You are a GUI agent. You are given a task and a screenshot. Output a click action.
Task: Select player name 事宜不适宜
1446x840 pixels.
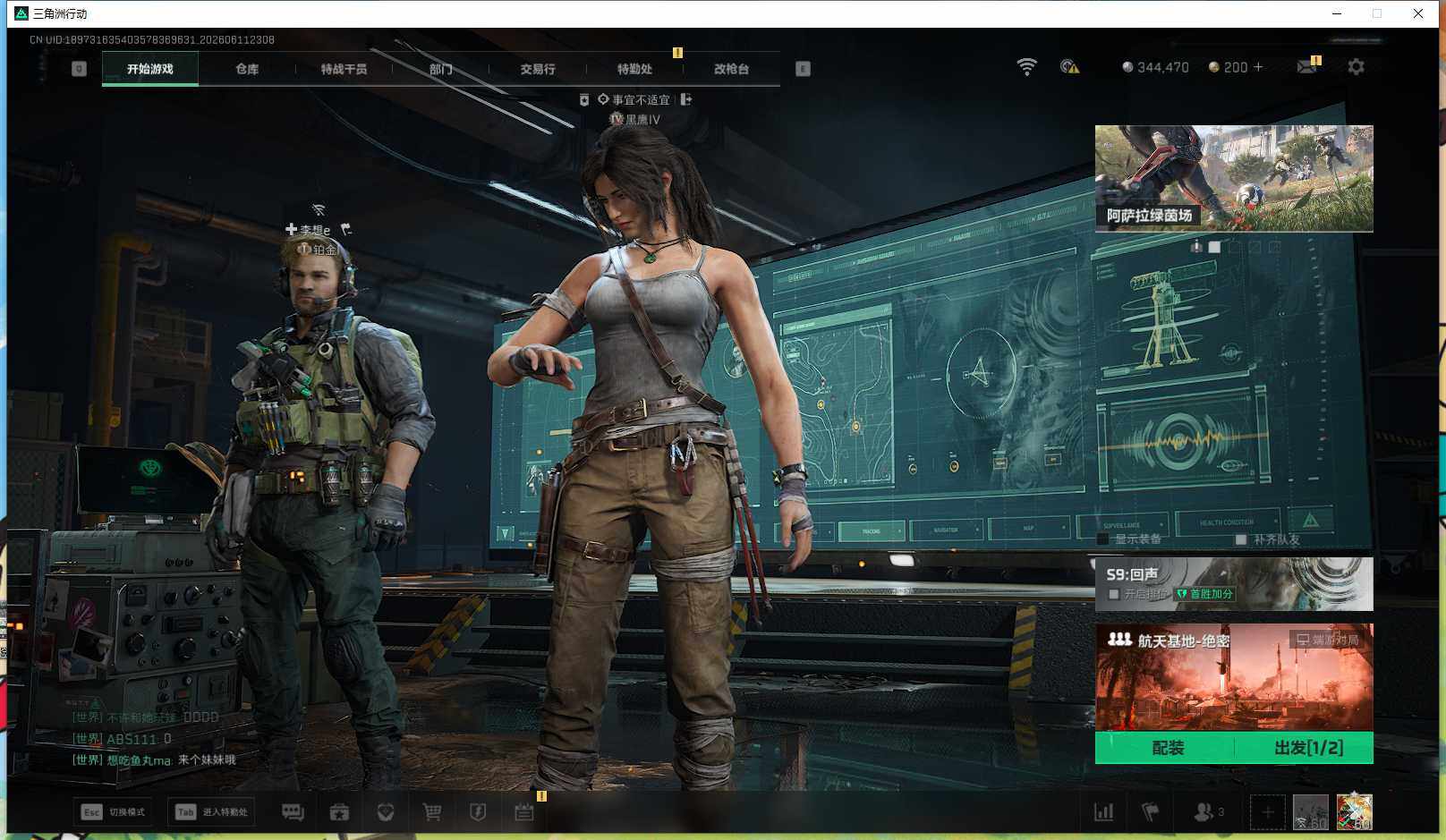[641, 100]
